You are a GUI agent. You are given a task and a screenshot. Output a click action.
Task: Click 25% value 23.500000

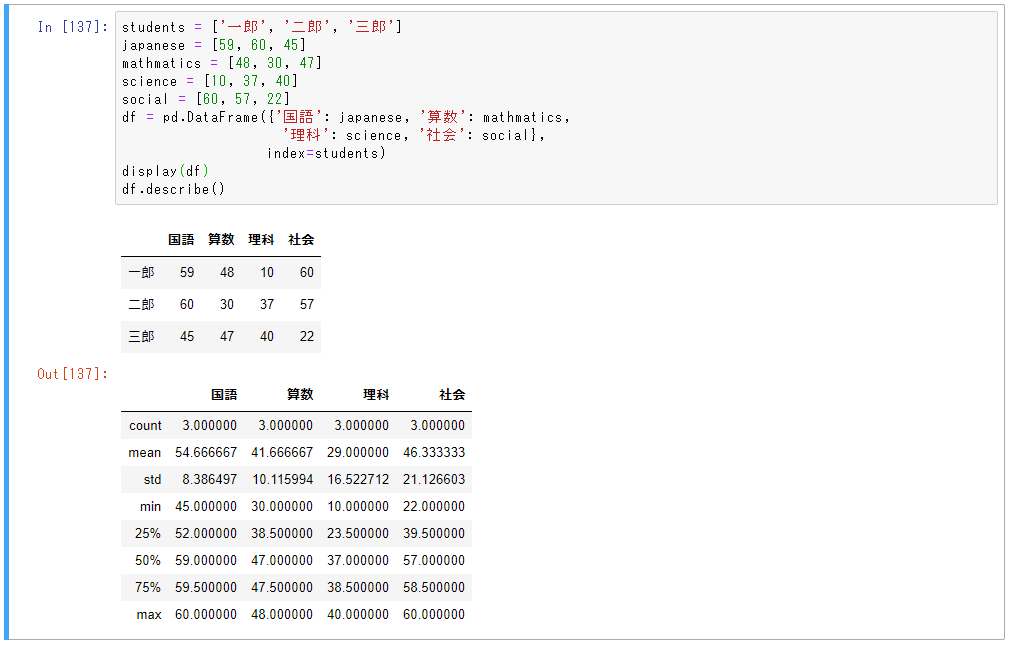[x=358, y=534]
